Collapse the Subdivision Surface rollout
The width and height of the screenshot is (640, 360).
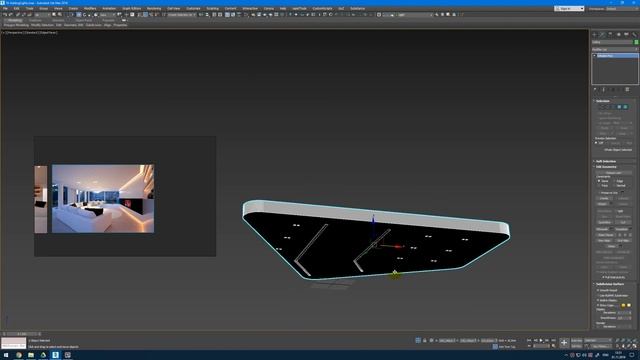coord(614,284)
